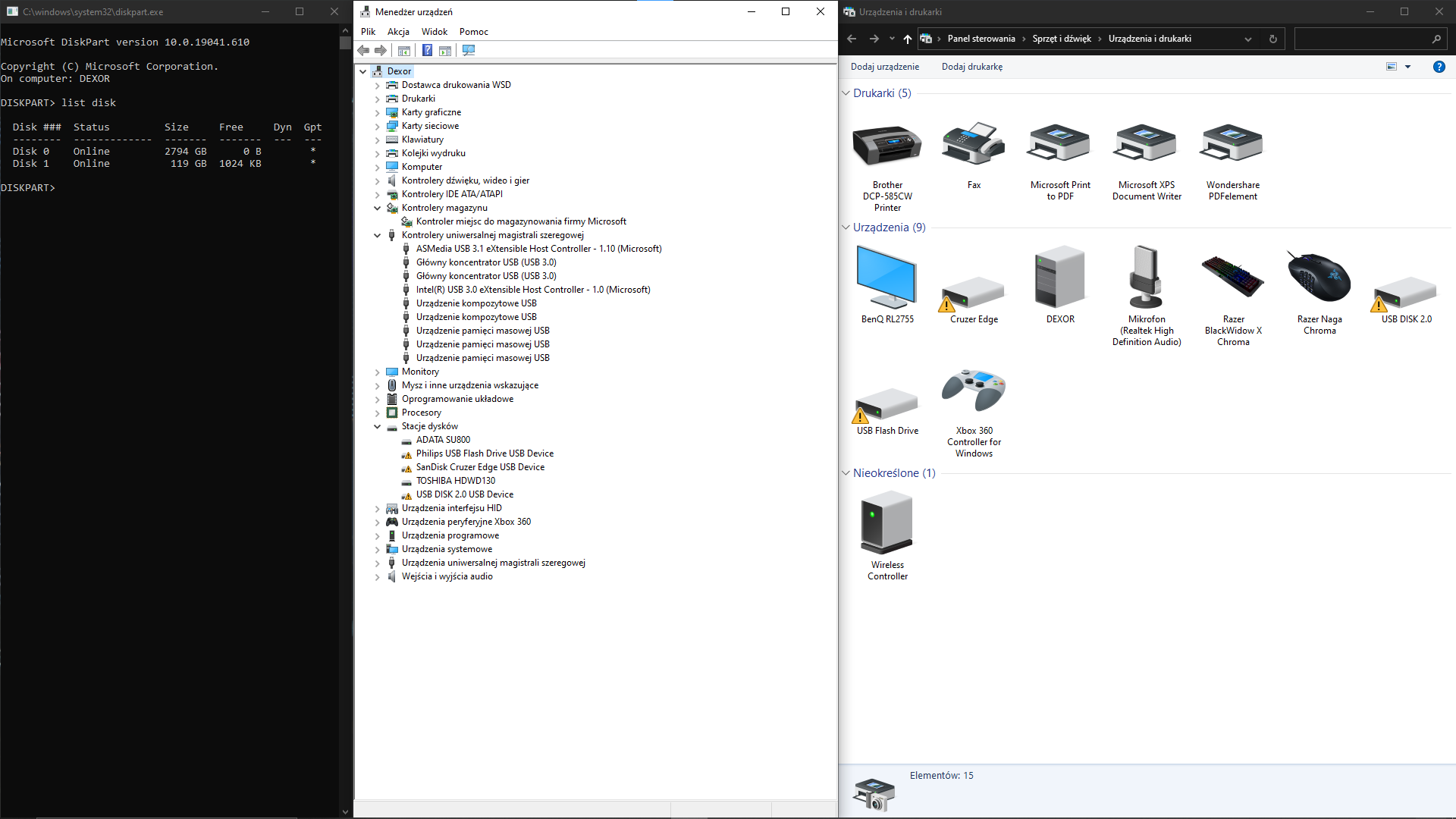Click Dodaj urządzenie button
Viewport: 1456px width, 819px height.
click(885, 67)
